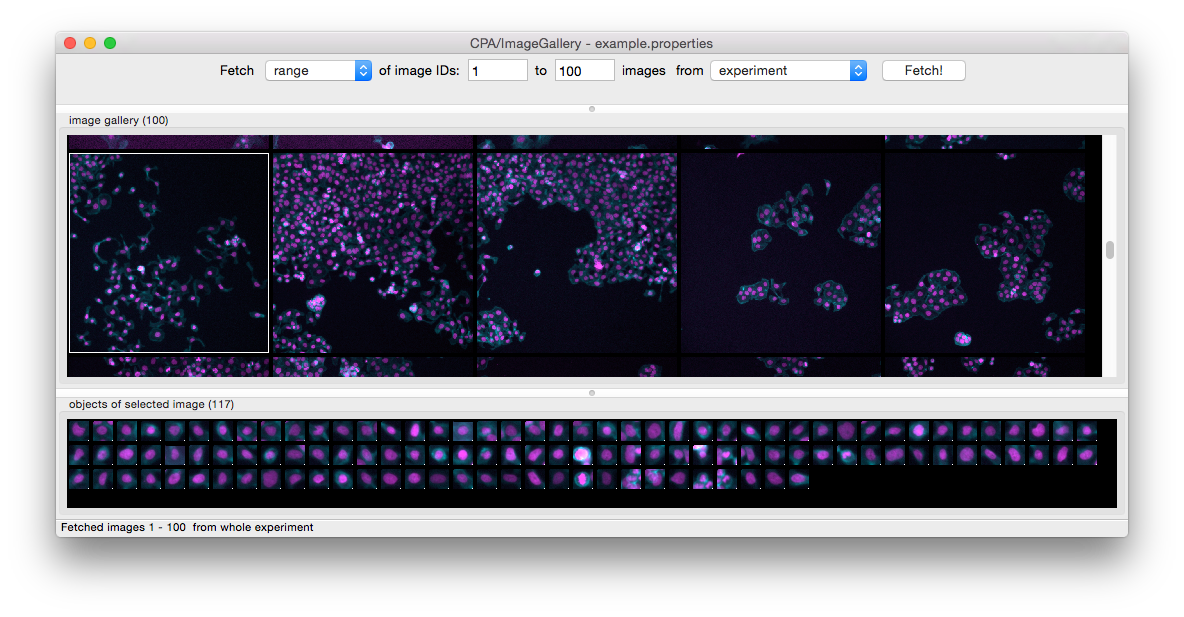Screen dimensions: 1184x617
Task: Select the bright white object in second row
Action: (584, 455)
